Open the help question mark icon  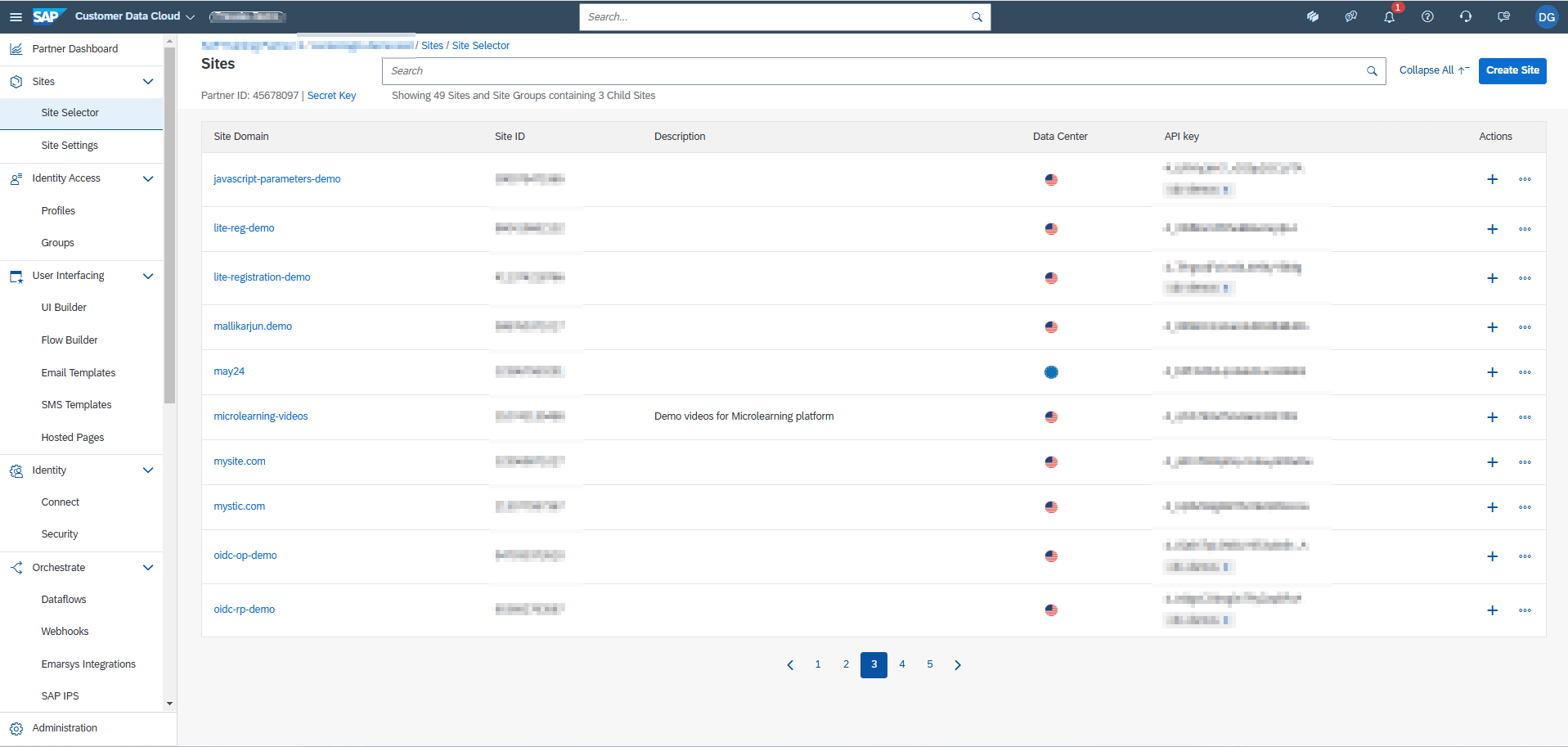1427,16
